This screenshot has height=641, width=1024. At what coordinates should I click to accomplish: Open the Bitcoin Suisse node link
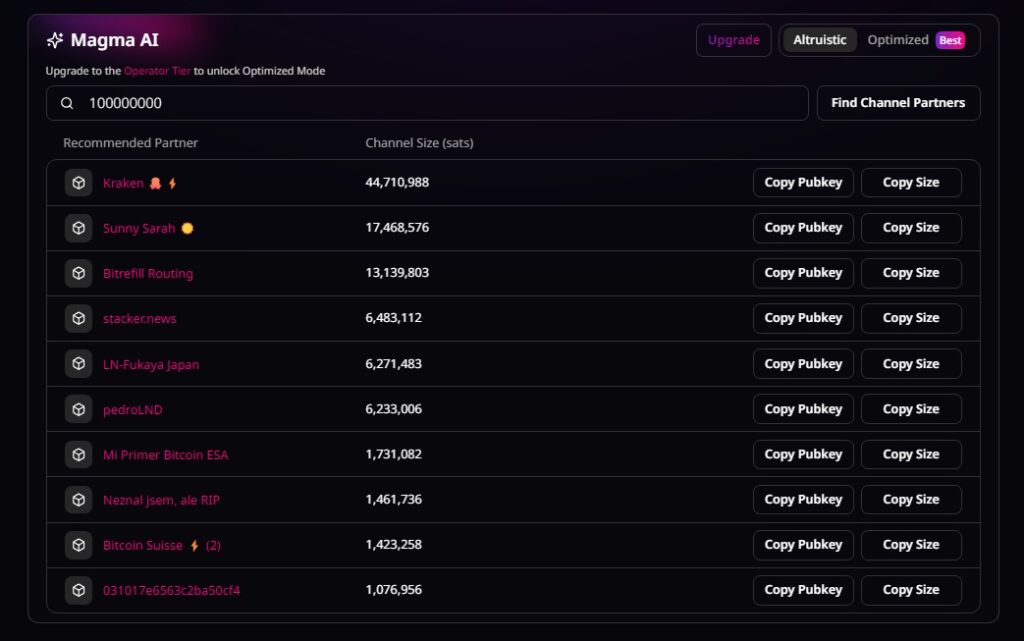tap(142, 545)
